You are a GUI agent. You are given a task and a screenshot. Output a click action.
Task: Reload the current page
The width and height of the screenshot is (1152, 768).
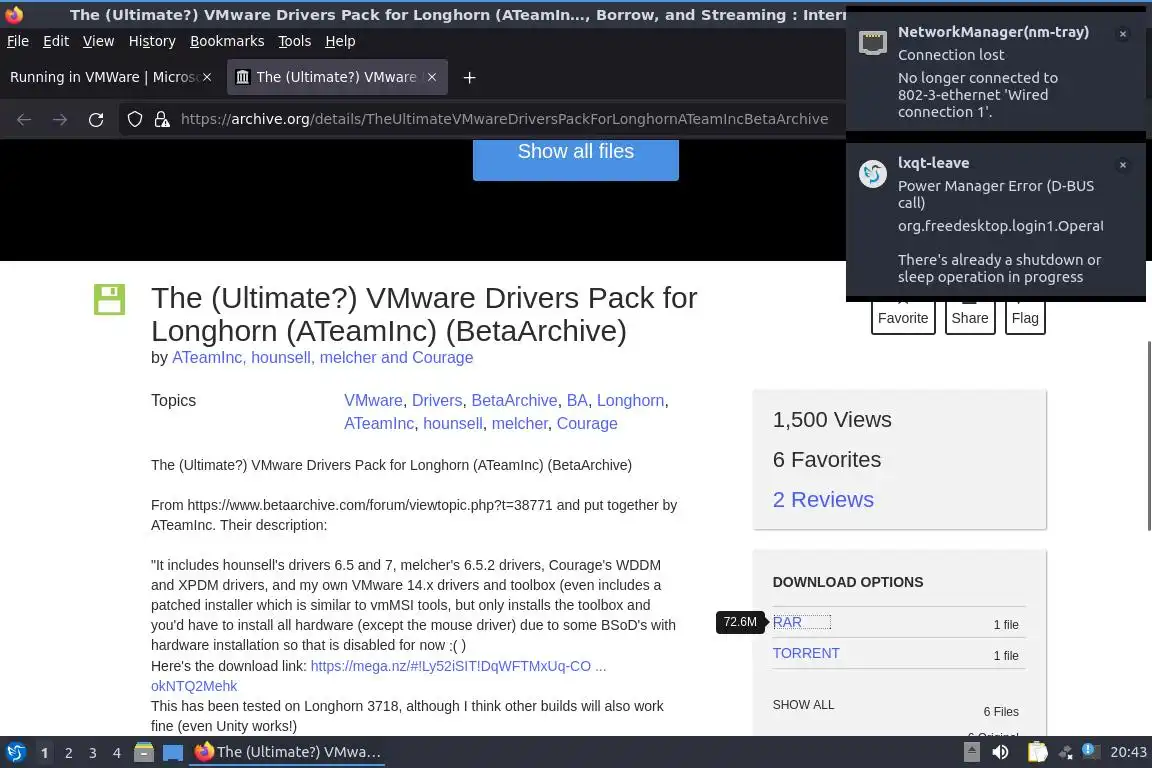pyautogui.click(x=96, y=119)
